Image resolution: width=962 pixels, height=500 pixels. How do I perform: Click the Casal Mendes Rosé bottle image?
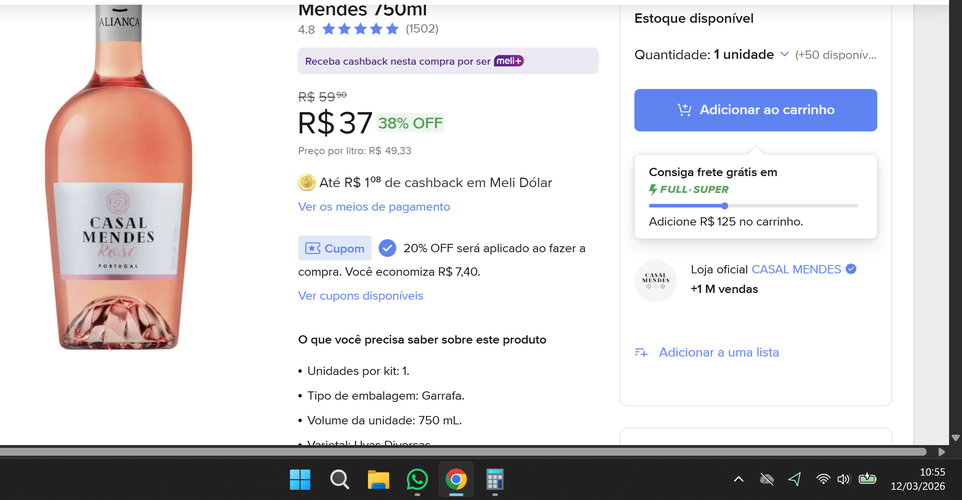(118, 178)
